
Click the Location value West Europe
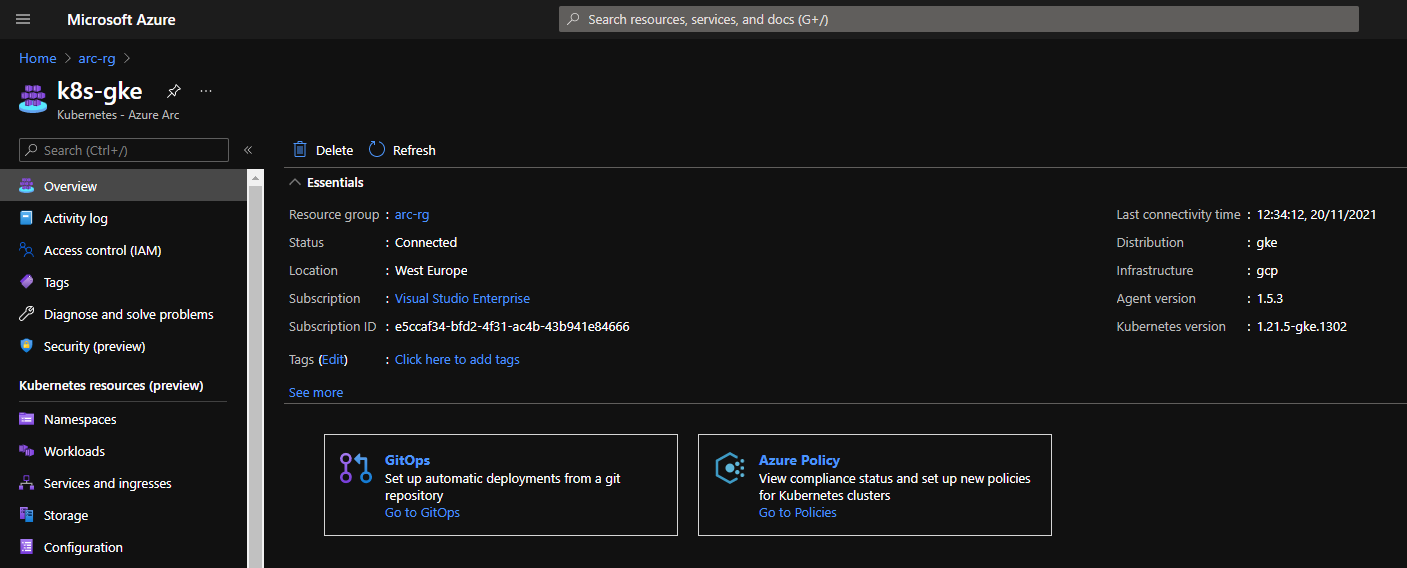pyautogui.click(x=431, y=270)
